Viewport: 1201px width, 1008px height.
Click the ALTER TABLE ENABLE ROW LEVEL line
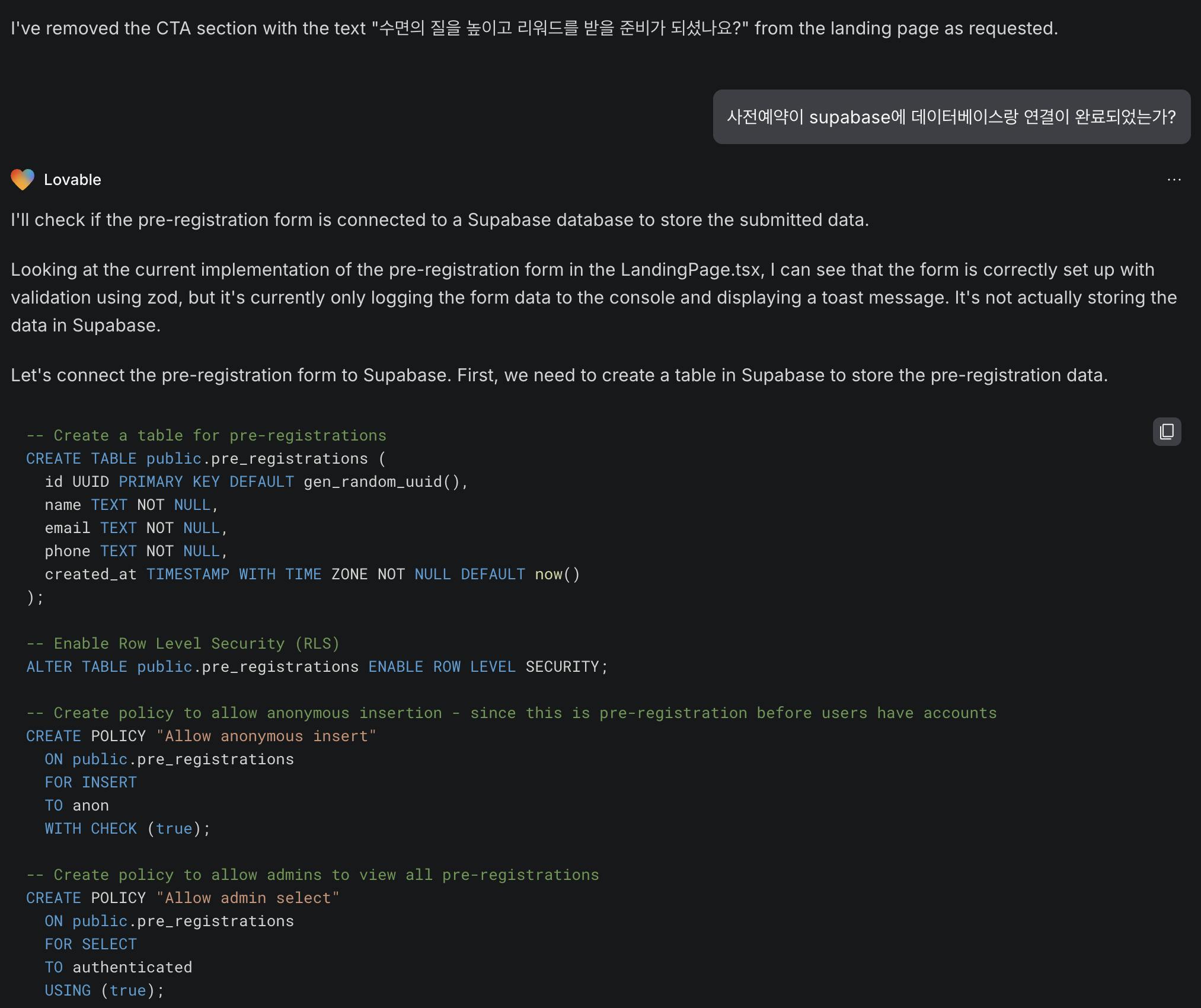(x=317, y=666)
